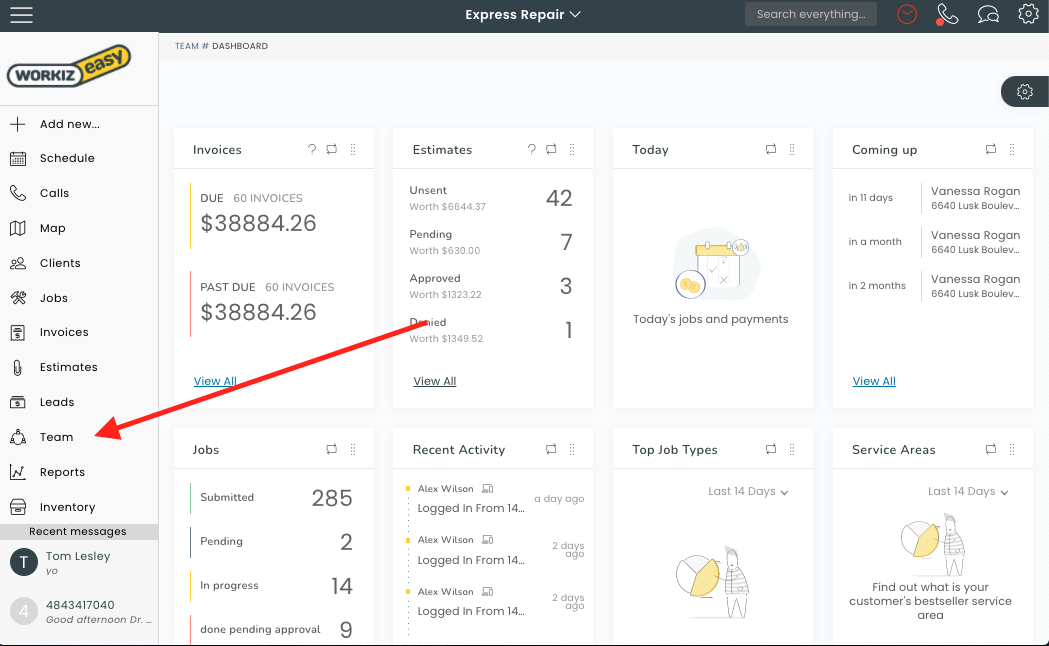Open the settings gear in top bar
1049x646 pixels.
(1028, 15)
